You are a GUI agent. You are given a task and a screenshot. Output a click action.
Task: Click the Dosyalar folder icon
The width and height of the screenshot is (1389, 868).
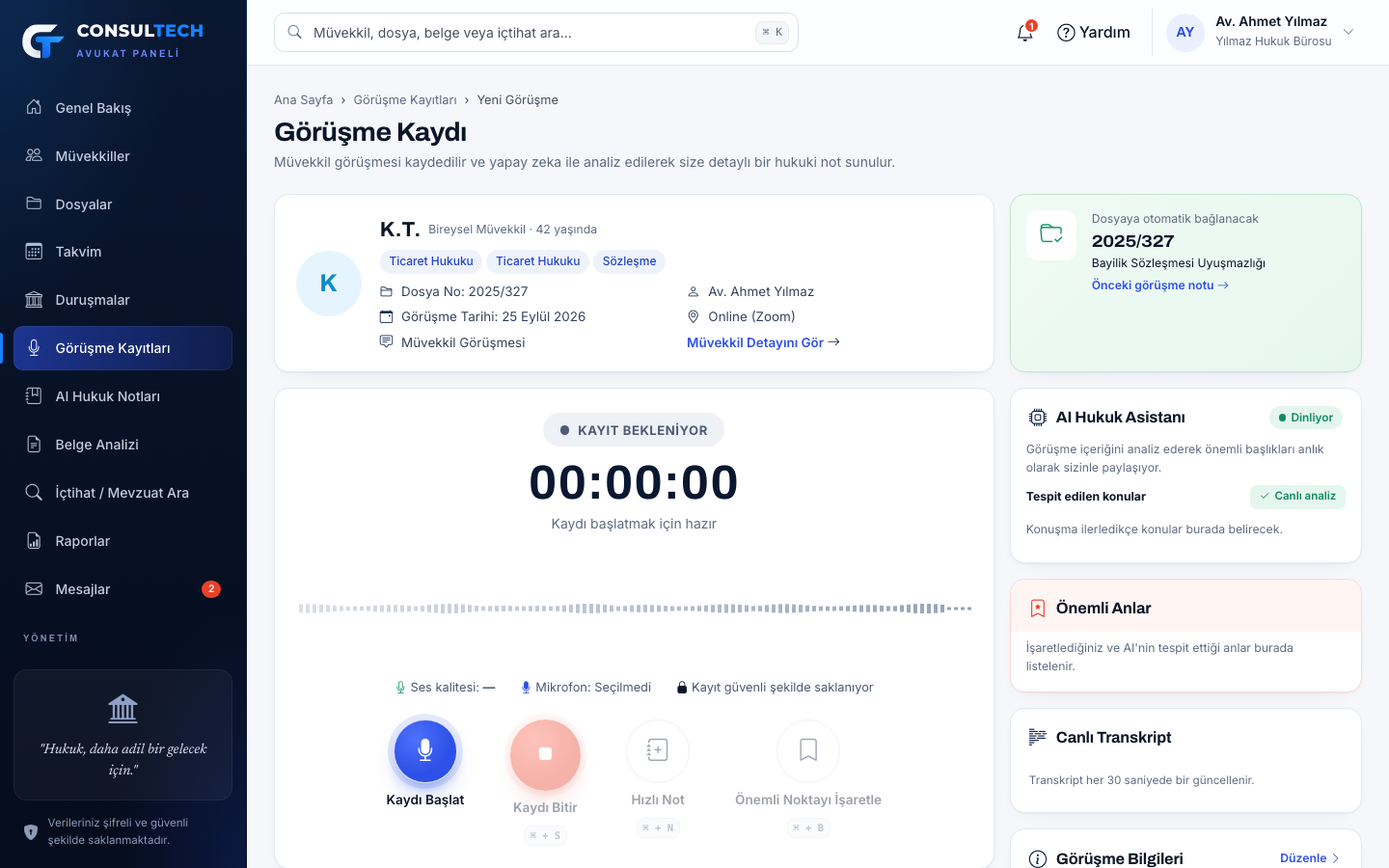[34, 203]
